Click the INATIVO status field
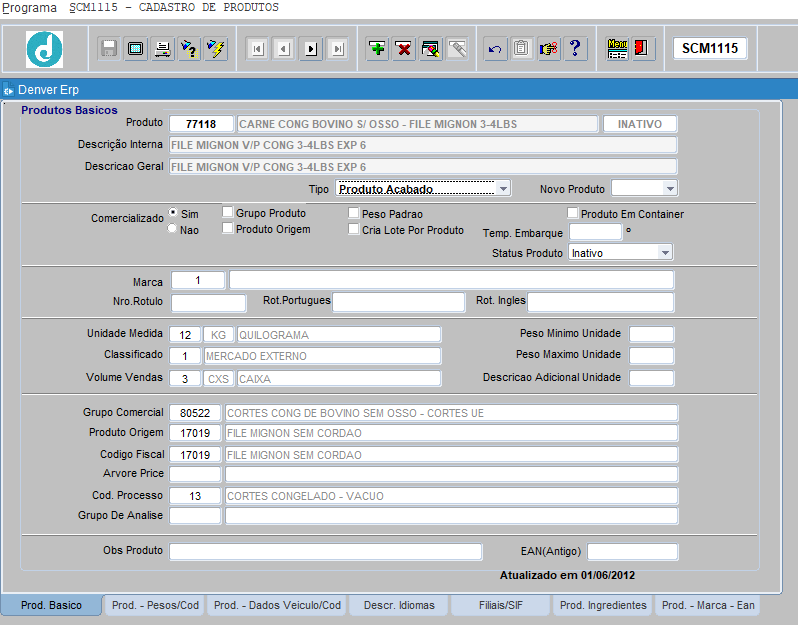The image size is (798, 625). point(640,124)
